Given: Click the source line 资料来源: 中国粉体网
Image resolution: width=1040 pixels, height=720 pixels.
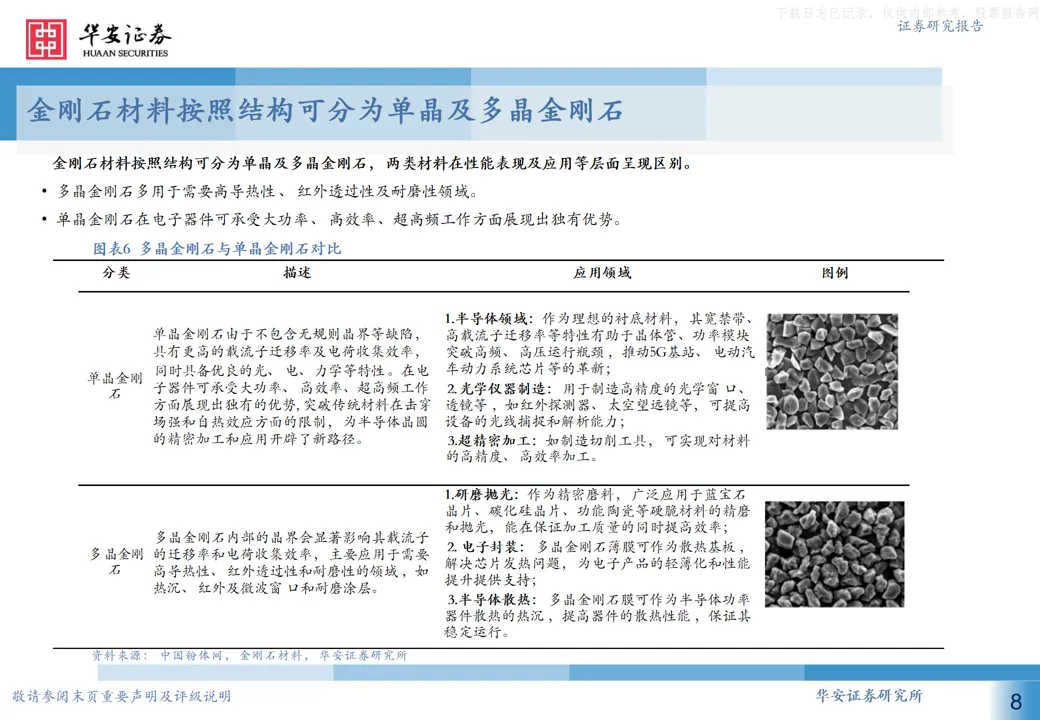Looking at the screenshot, I should pyautogui.click(x=249, y=656).
